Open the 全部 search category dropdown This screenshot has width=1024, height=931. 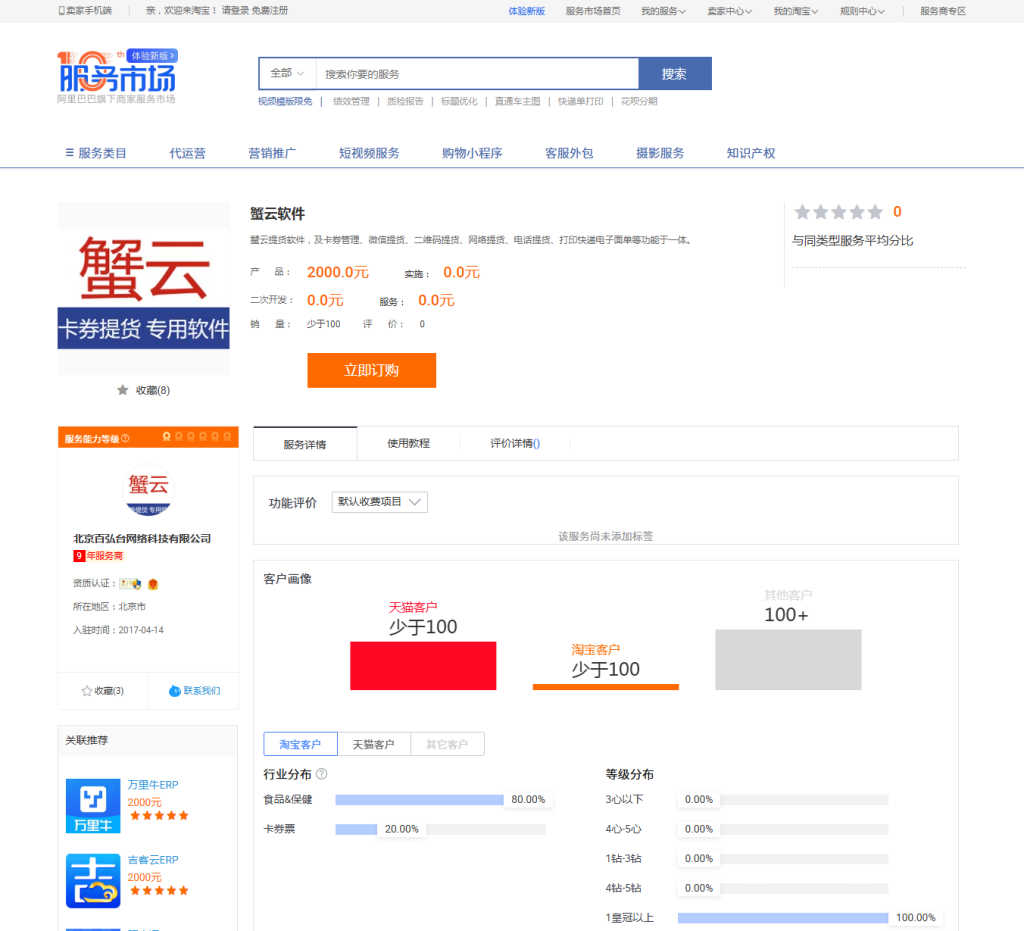(287, 73)
